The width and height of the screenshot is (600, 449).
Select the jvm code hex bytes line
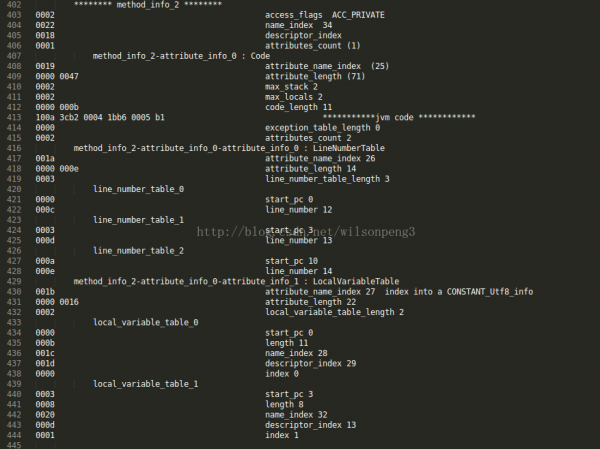pyautogui.click(x=100, y=117)
